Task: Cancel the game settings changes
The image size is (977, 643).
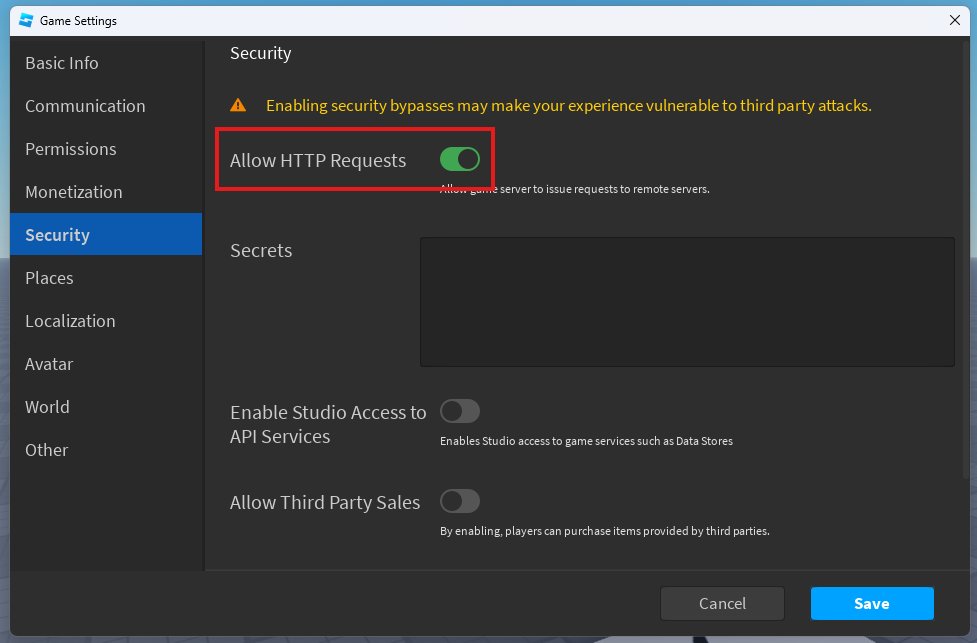Action: click(722, 603)
